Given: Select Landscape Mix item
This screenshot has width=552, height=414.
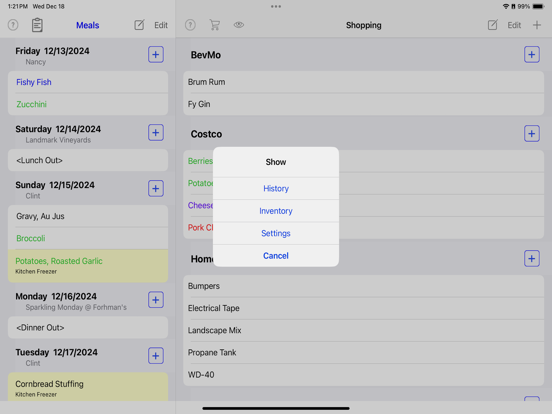Looking at the screenshot, I should [364, 330].
